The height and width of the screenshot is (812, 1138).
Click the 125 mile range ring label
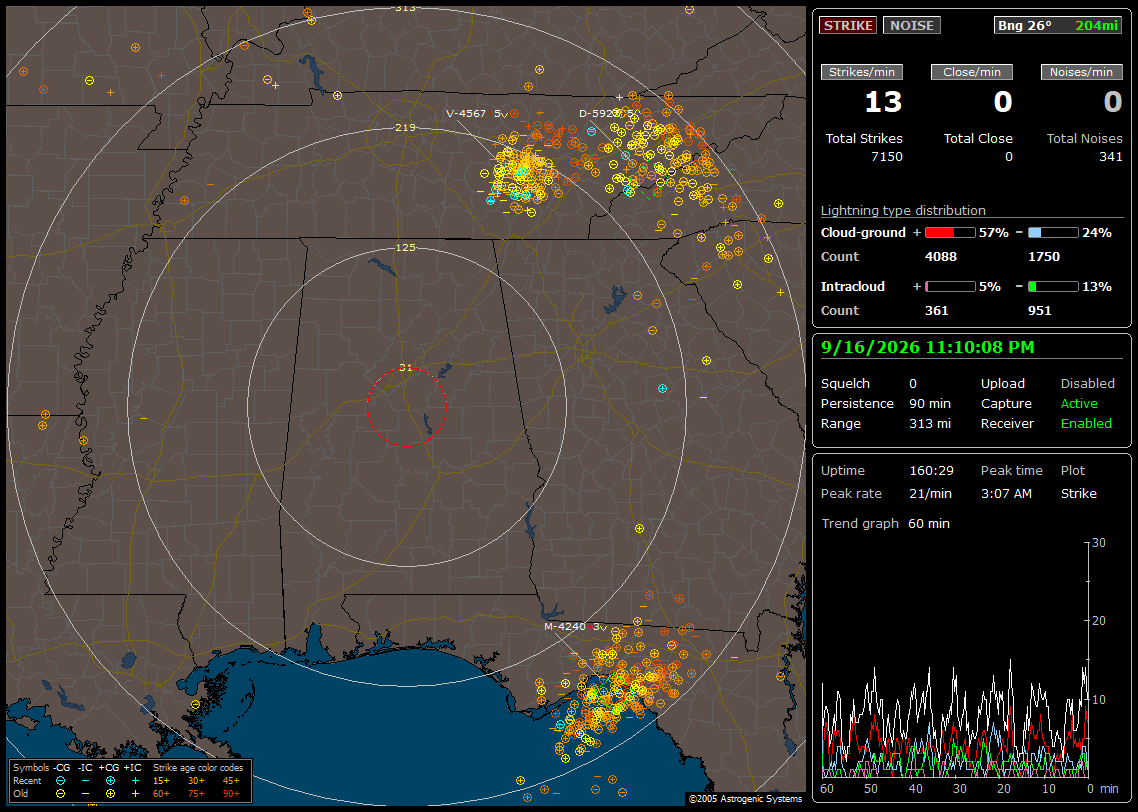pos(405,247)
